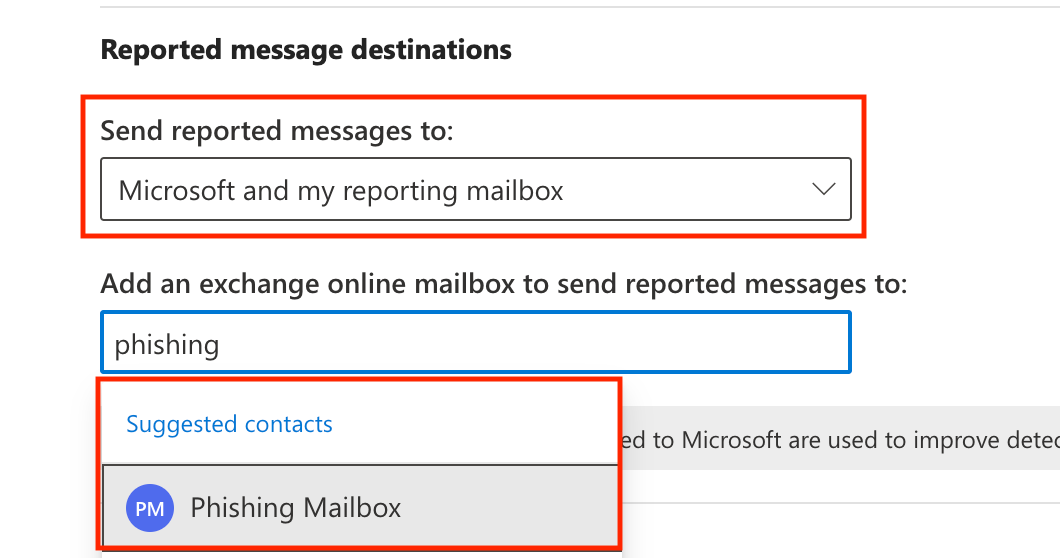Click the Reported message destinations heading
This screenshot has height=558, width=1060.
click(x=306, y=49)
